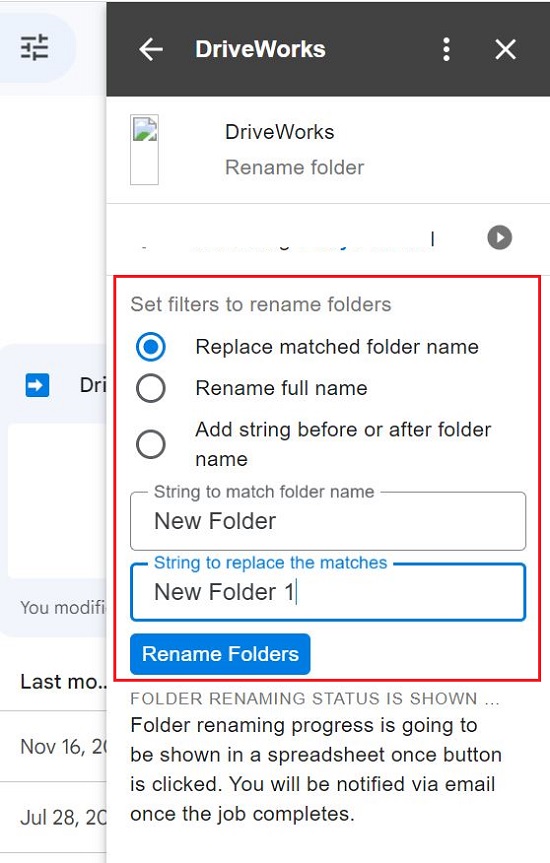Viewport: 550px width, 863px height.
Task: Click the blue arrow add-on icon
Action: (x=37, y=385)
